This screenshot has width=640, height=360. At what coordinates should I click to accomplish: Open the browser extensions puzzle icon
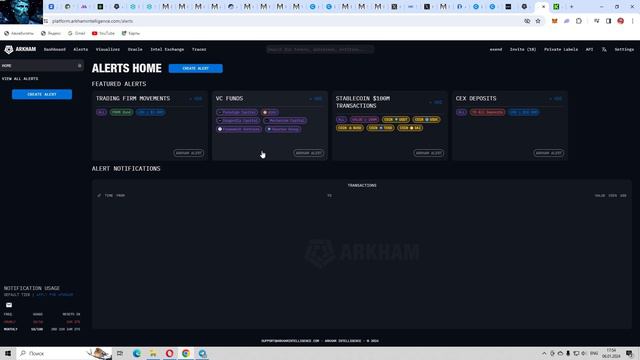pos(579,21)
